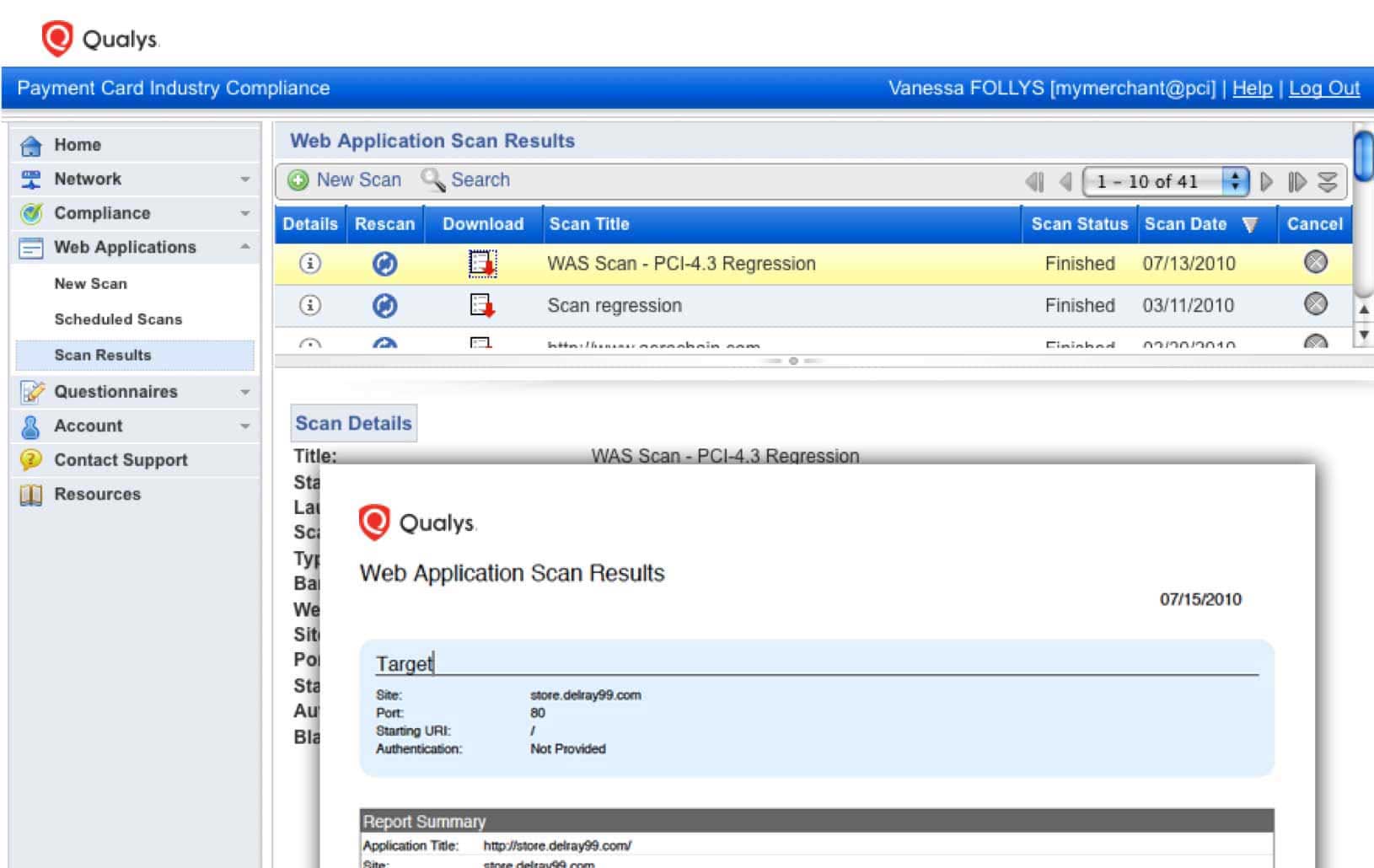The height and width of the screenshot is (868, 1374).
Task: Download the WAS Scan PCI-4.3 Regression report
Action: click(x=482, y=264)
